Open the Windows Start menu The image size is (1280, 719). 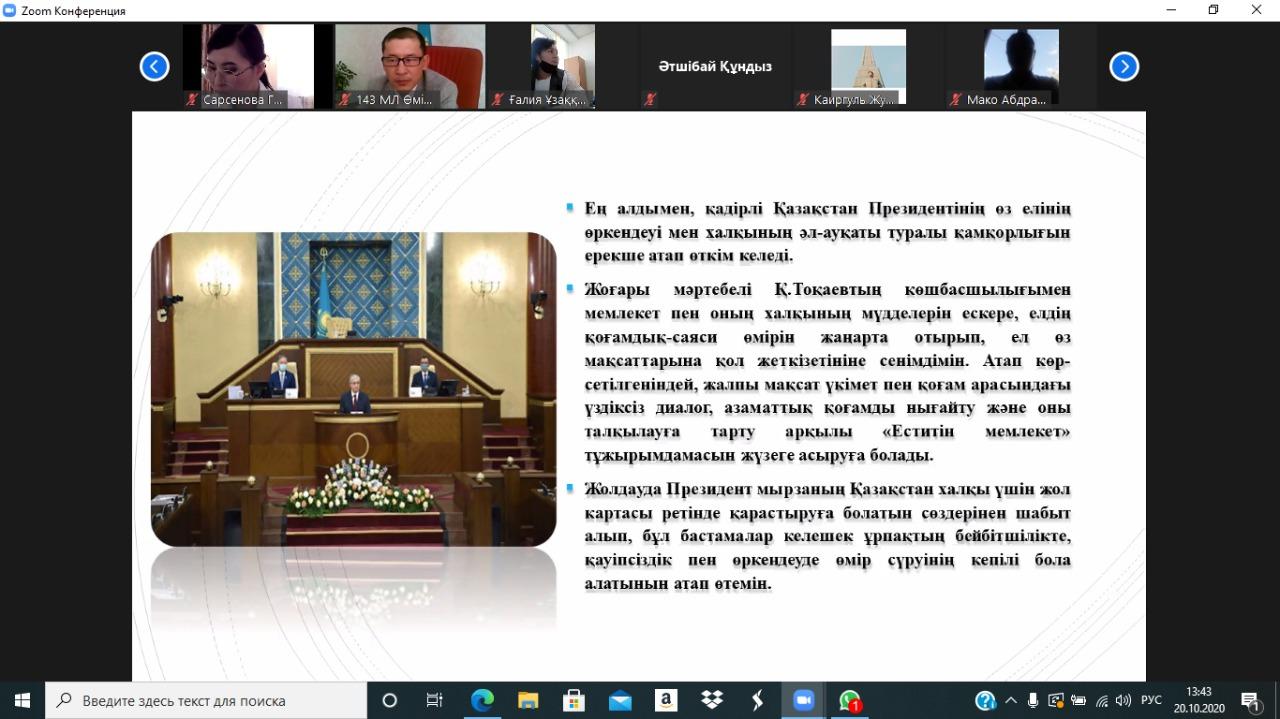[22, 700]
